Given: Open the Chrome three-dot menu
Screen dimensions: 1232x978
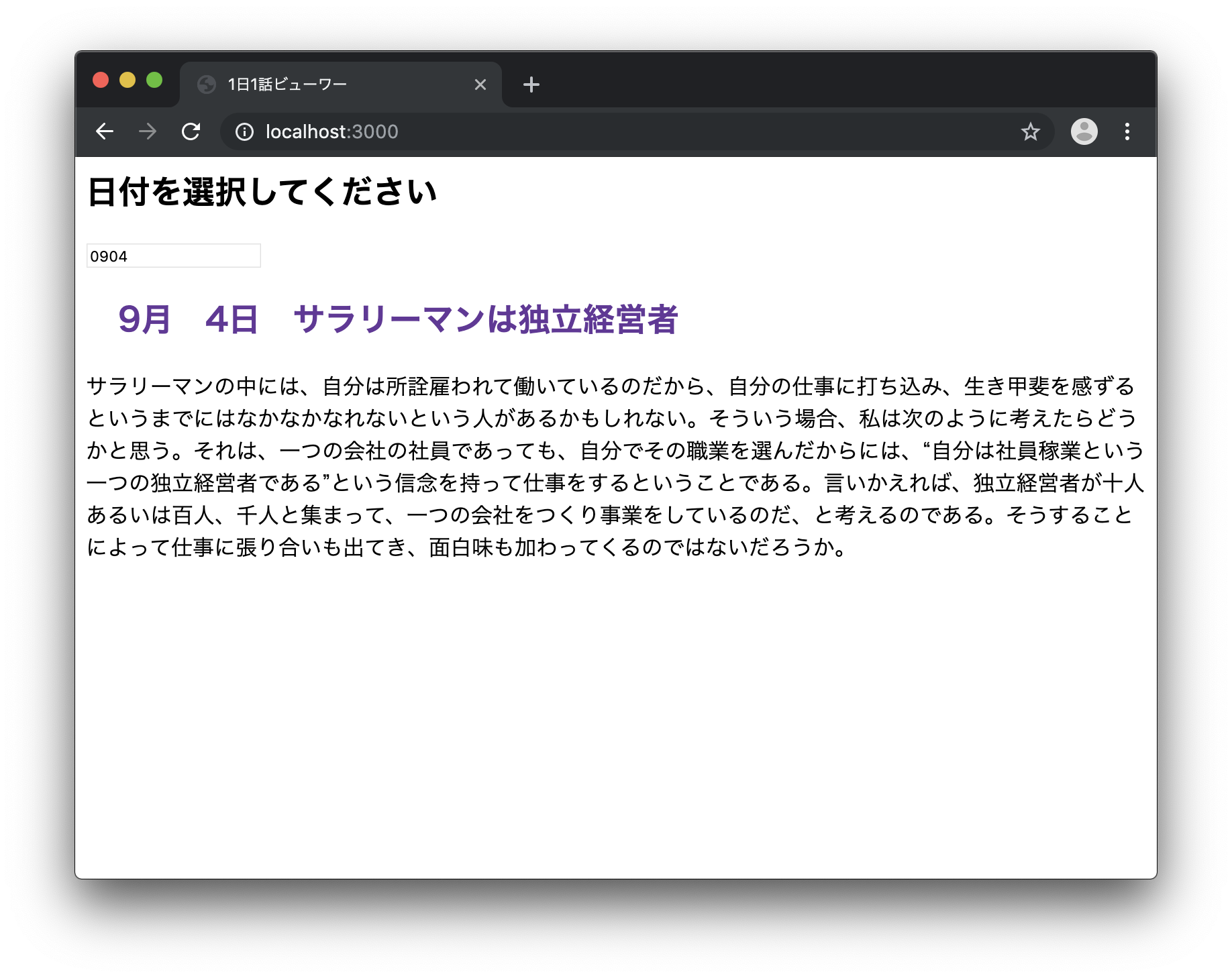Looking at the screenshot, I should 1128,131.
